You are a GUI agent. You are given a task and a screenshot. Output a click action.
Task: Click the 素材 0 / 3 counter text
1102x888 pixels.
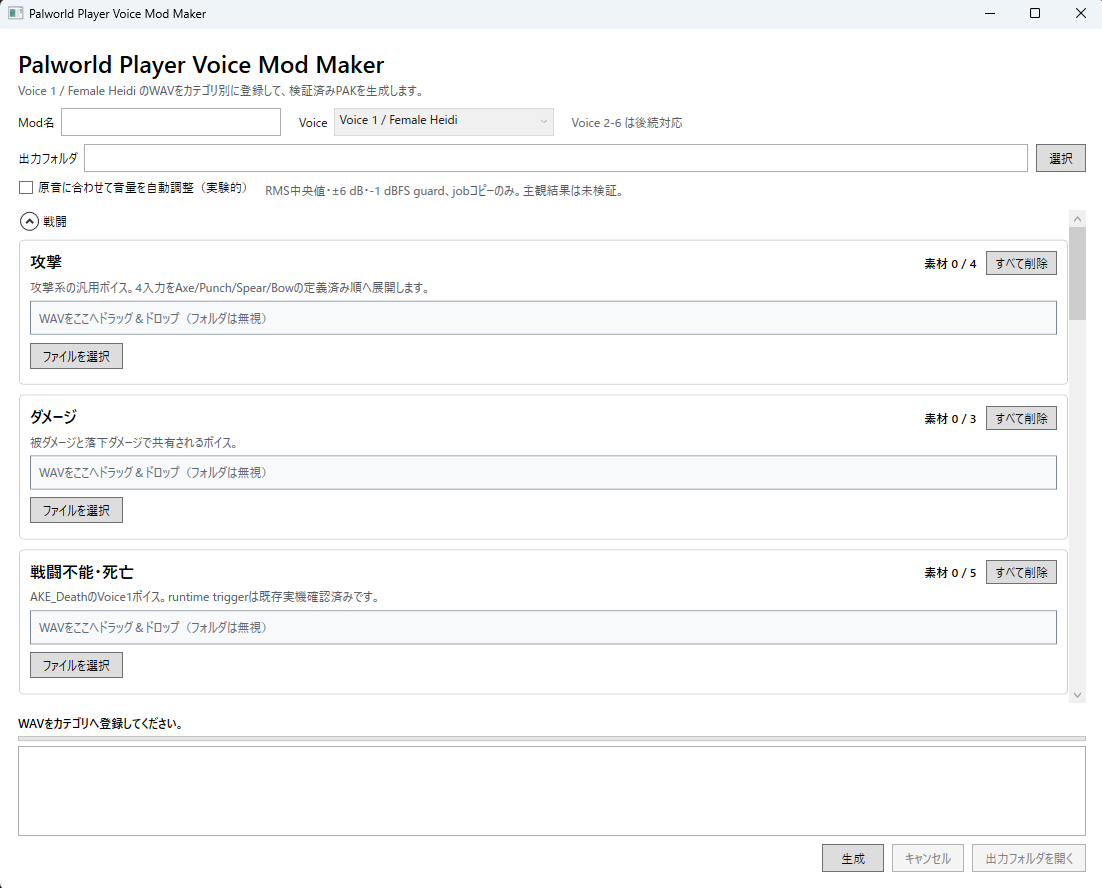click(950, 419)
